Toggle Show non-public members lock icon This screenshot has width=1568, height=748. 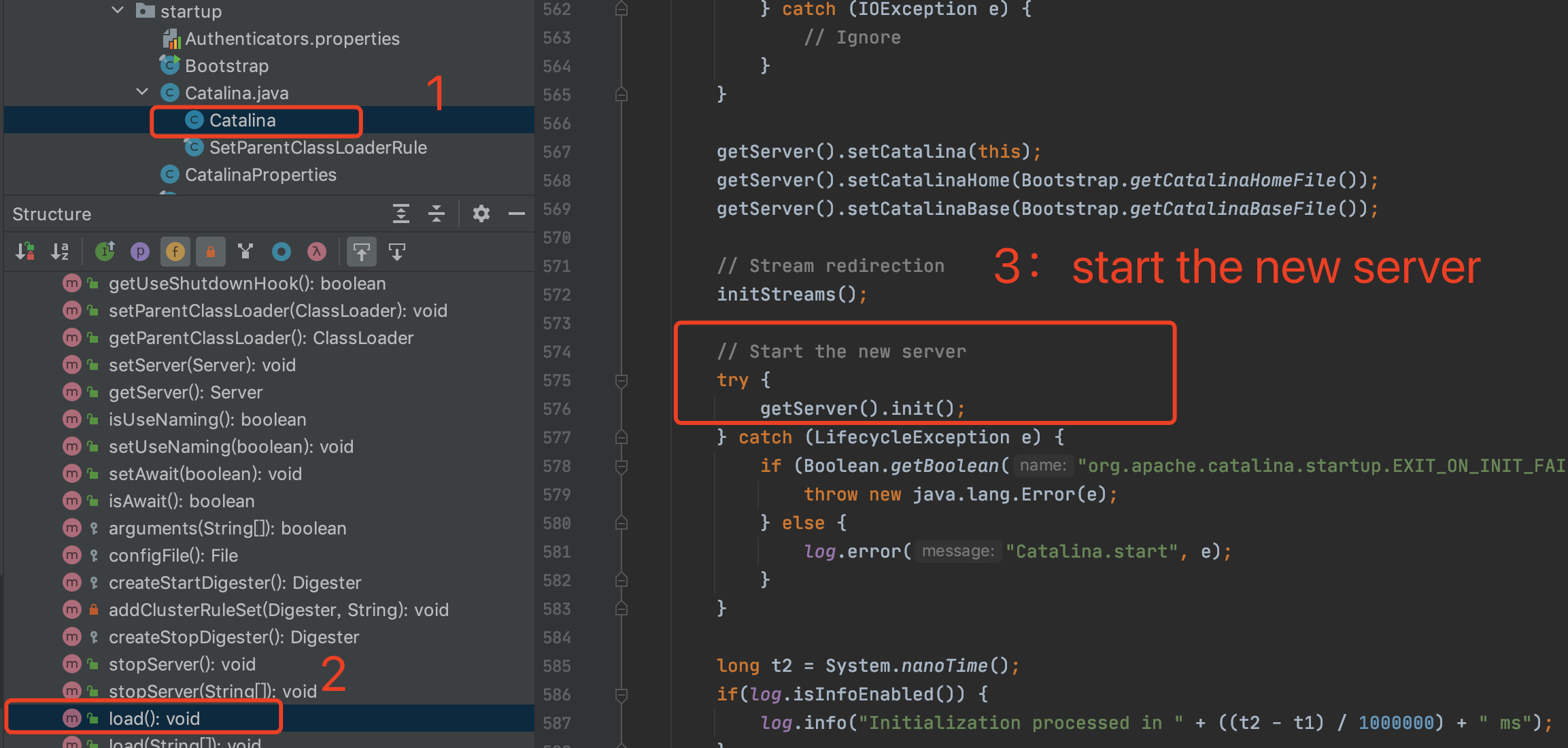tap(211, 252)
